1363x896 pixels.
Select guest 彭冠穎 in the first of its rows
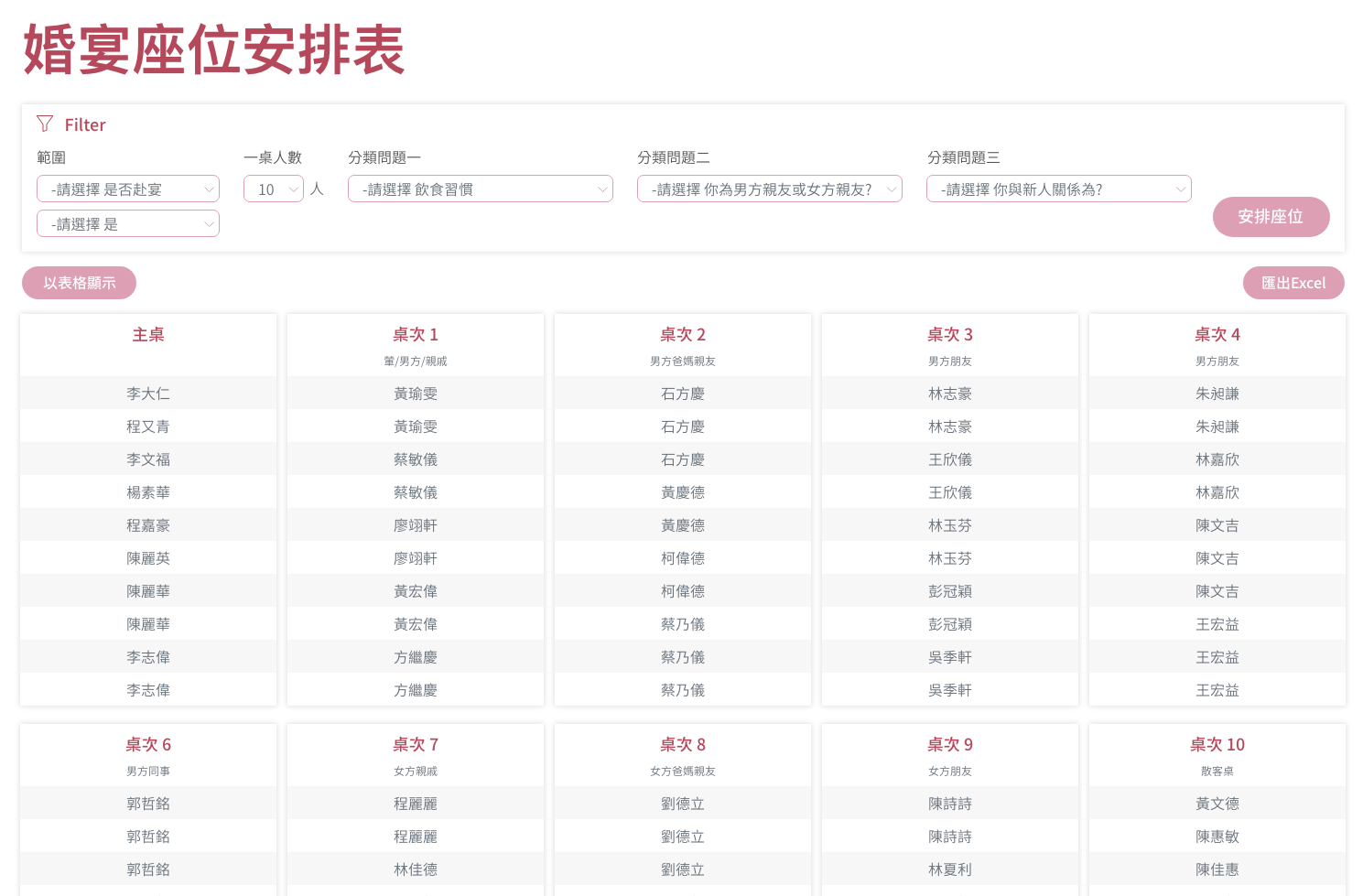click(950, 591)
